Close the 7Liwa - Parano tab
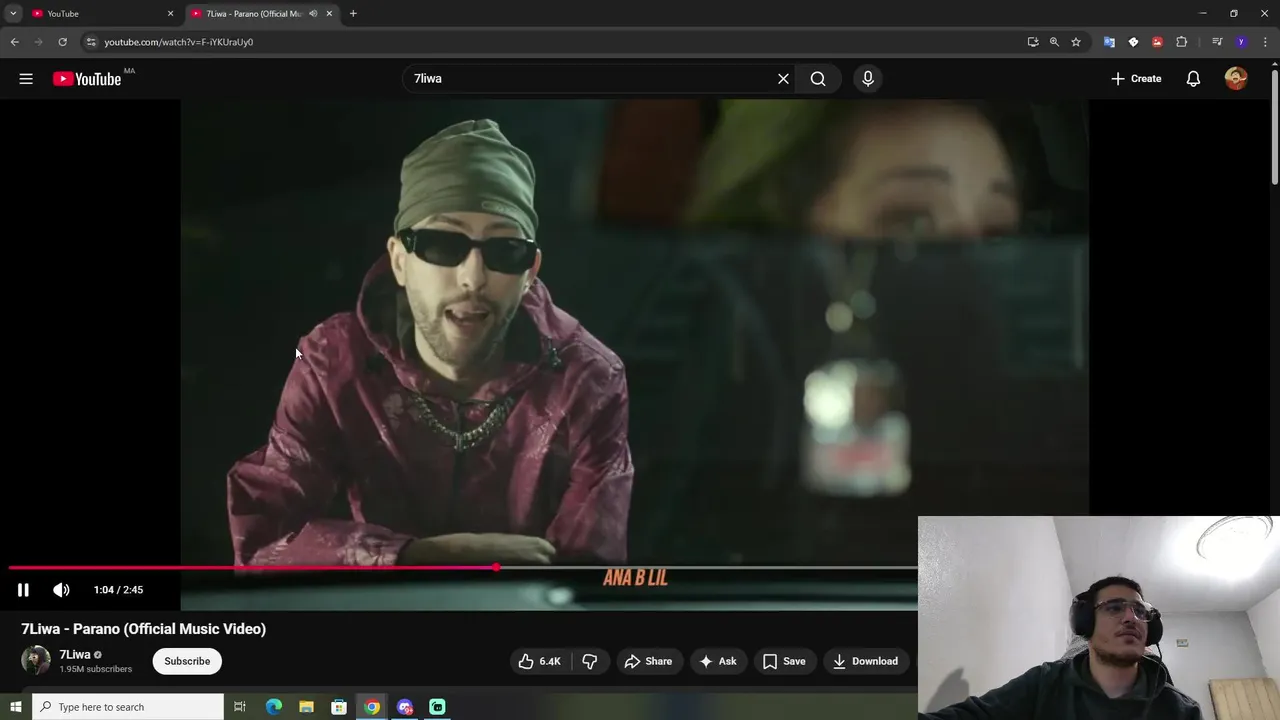The width and height of the screenshot is (1280, 720). [329, 14]
